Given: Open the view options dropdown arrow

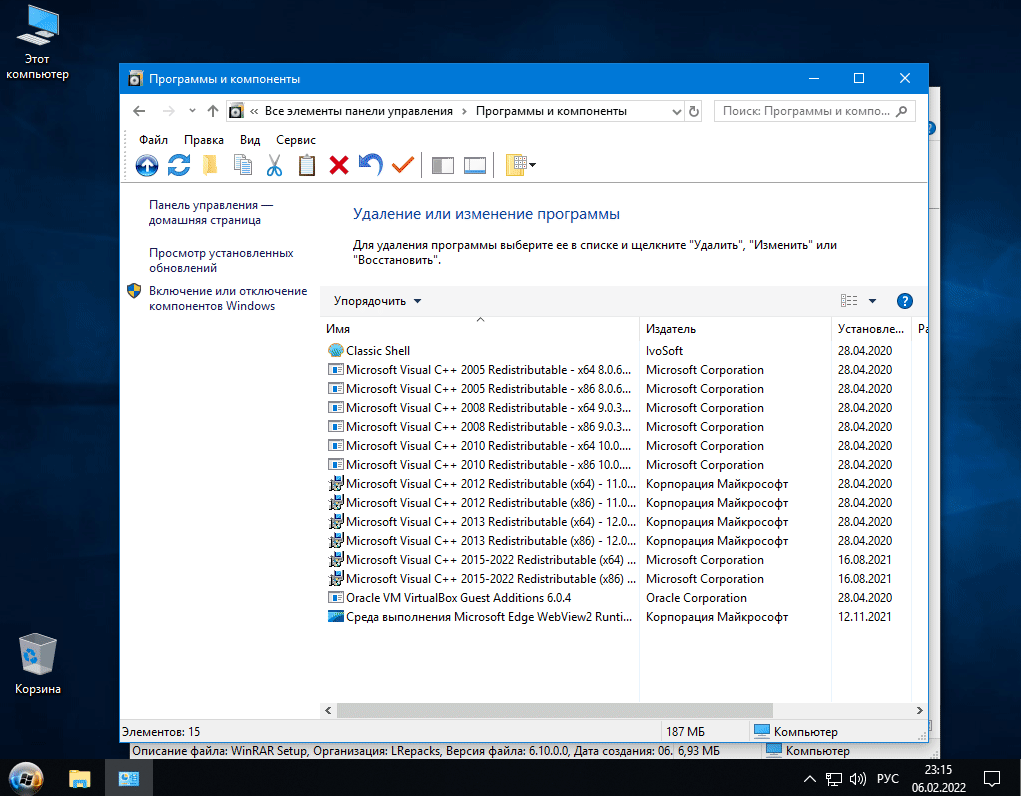Looking at the screenshot, I should pos(873,301).
